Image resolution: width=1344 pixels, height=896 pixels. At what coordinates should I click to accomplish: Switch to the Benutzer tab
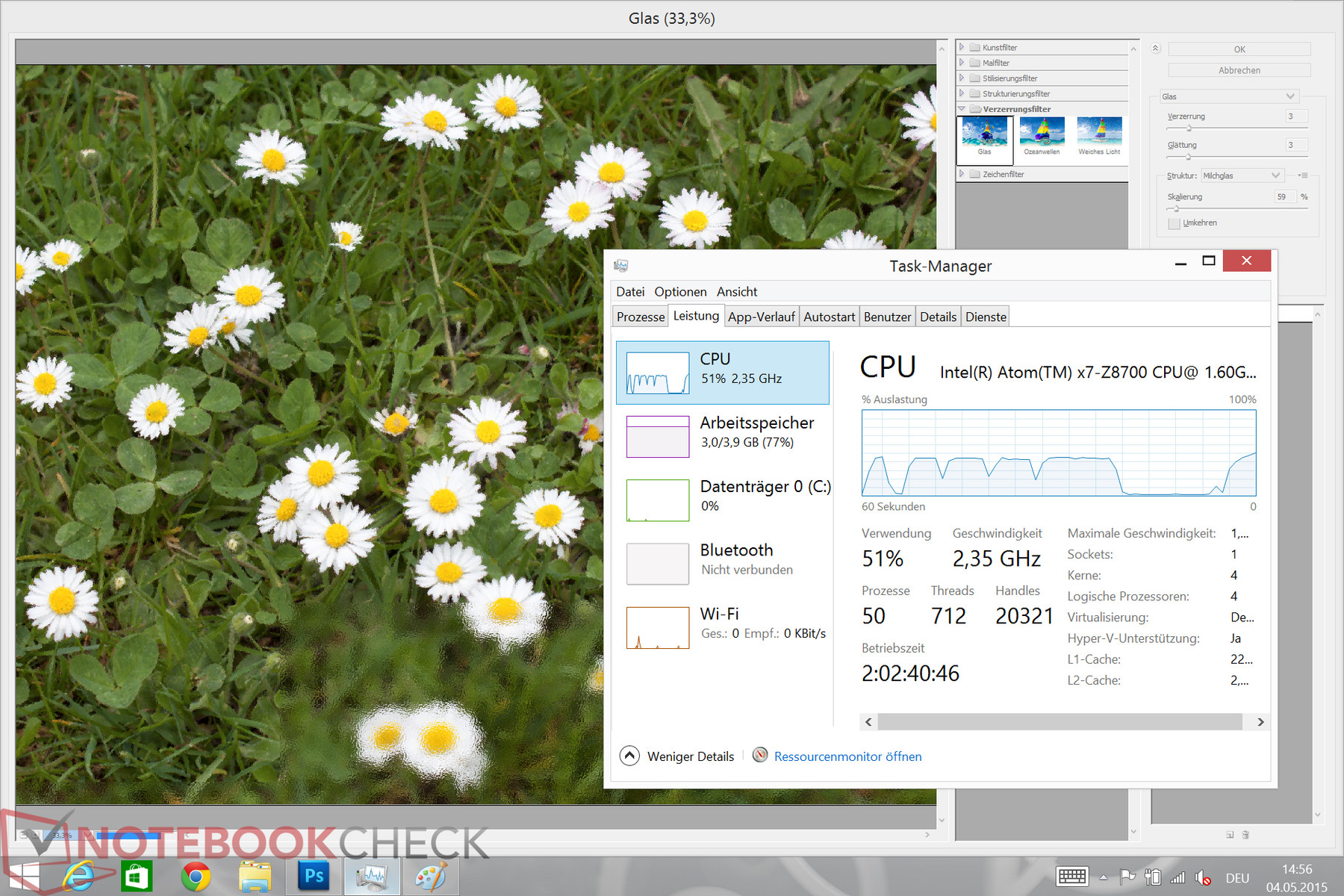[888, 317]
